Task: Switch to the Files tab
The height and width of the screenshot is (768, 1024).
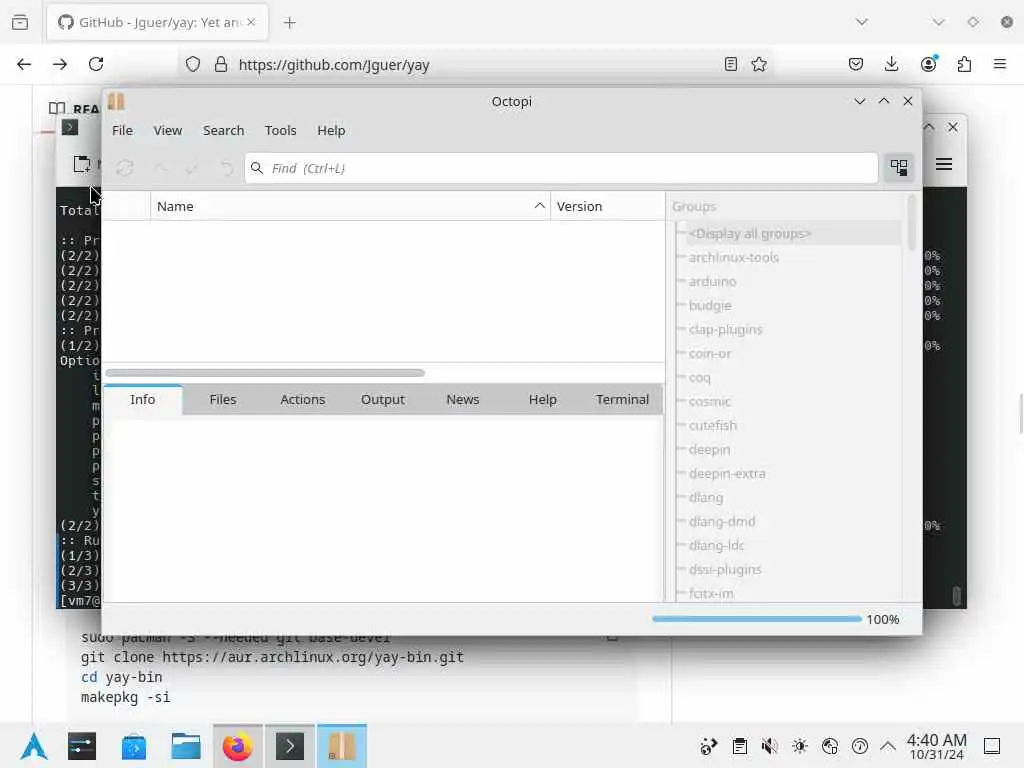Action: (x=223, y=400)
